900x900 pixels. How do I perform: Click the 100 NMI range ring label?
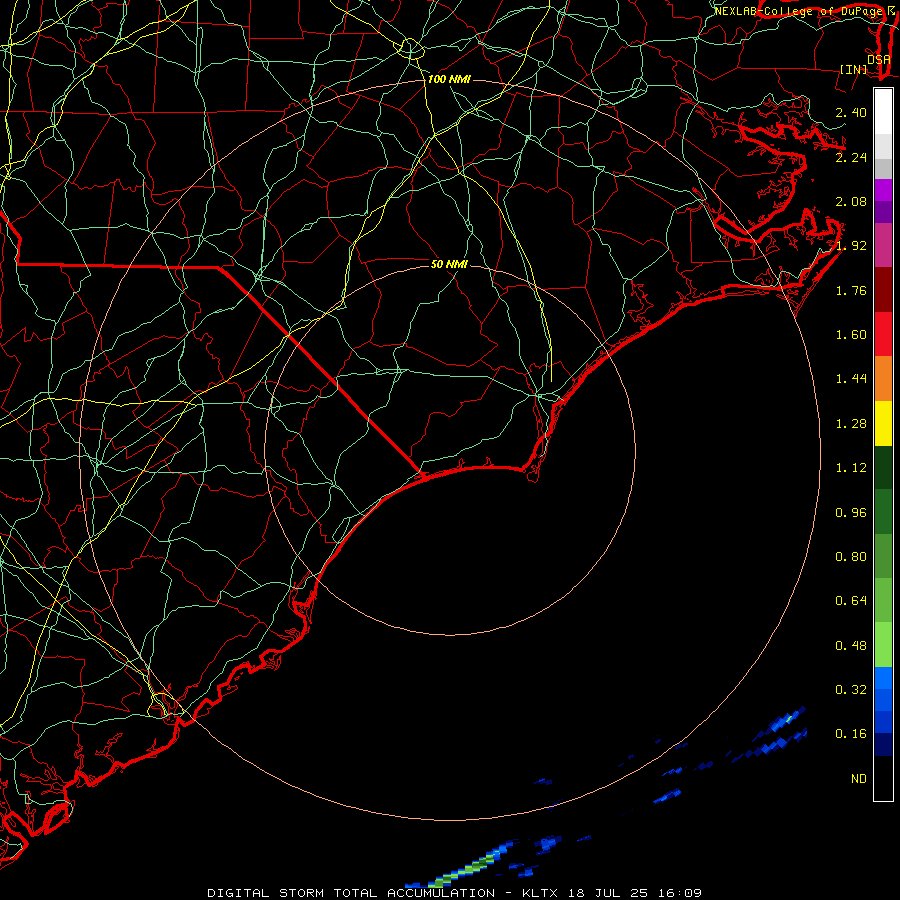click(449, 79)
